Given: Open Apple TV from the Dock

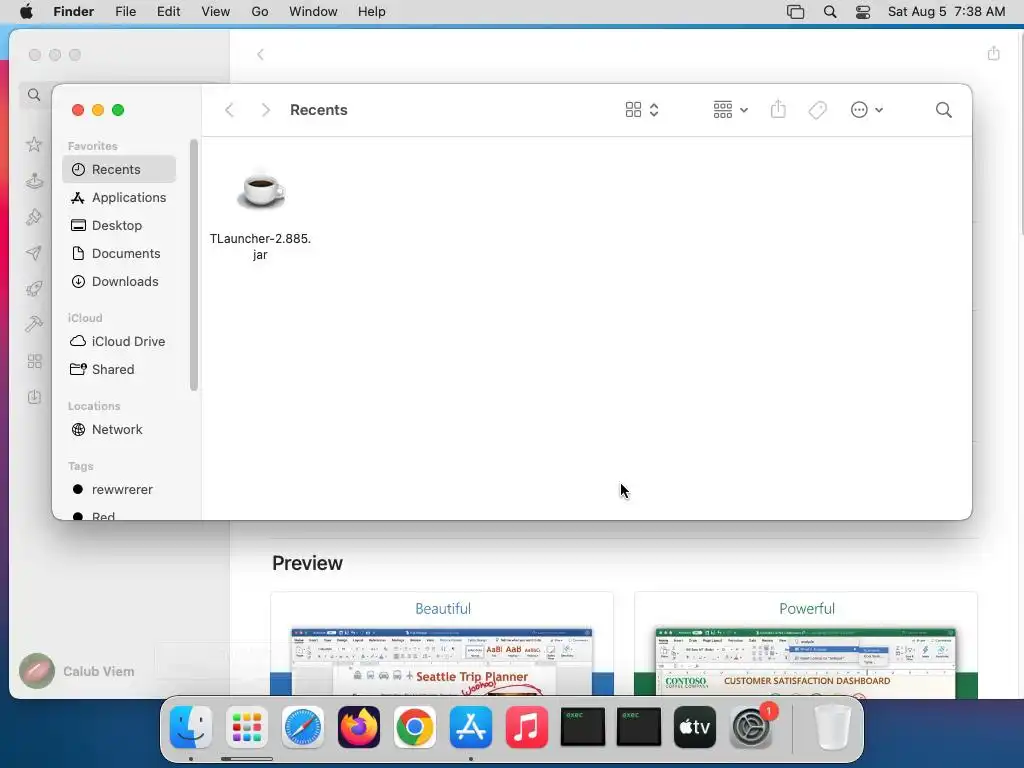Looking at the screenshot, I should [x=695, y=727].
